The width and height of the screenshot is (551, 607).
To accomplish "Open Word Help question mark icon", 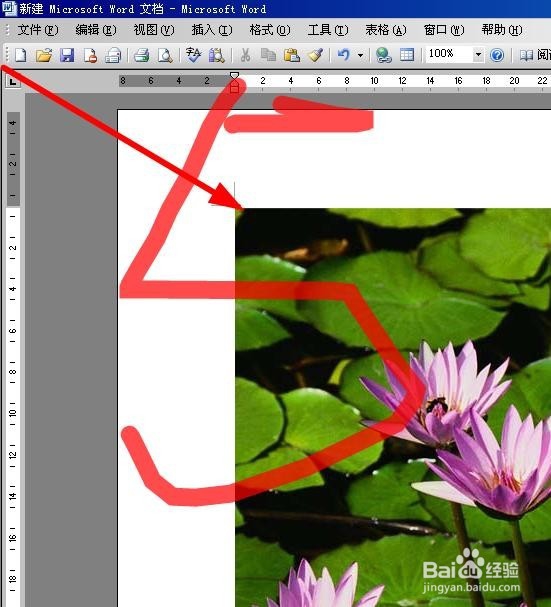I will (497, 55).
